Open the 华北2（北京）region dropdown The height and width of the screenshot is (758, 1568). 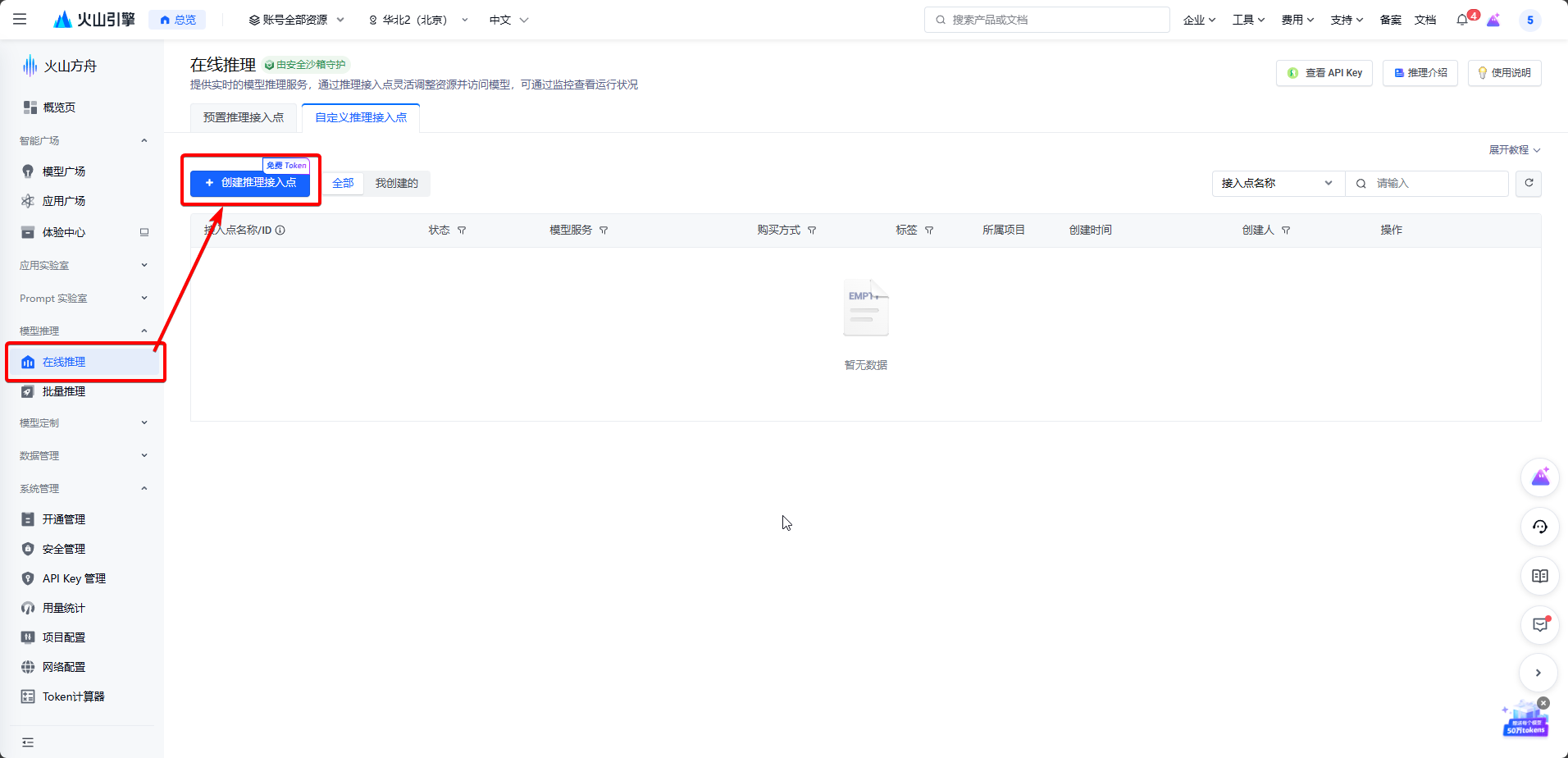point(417,19)
